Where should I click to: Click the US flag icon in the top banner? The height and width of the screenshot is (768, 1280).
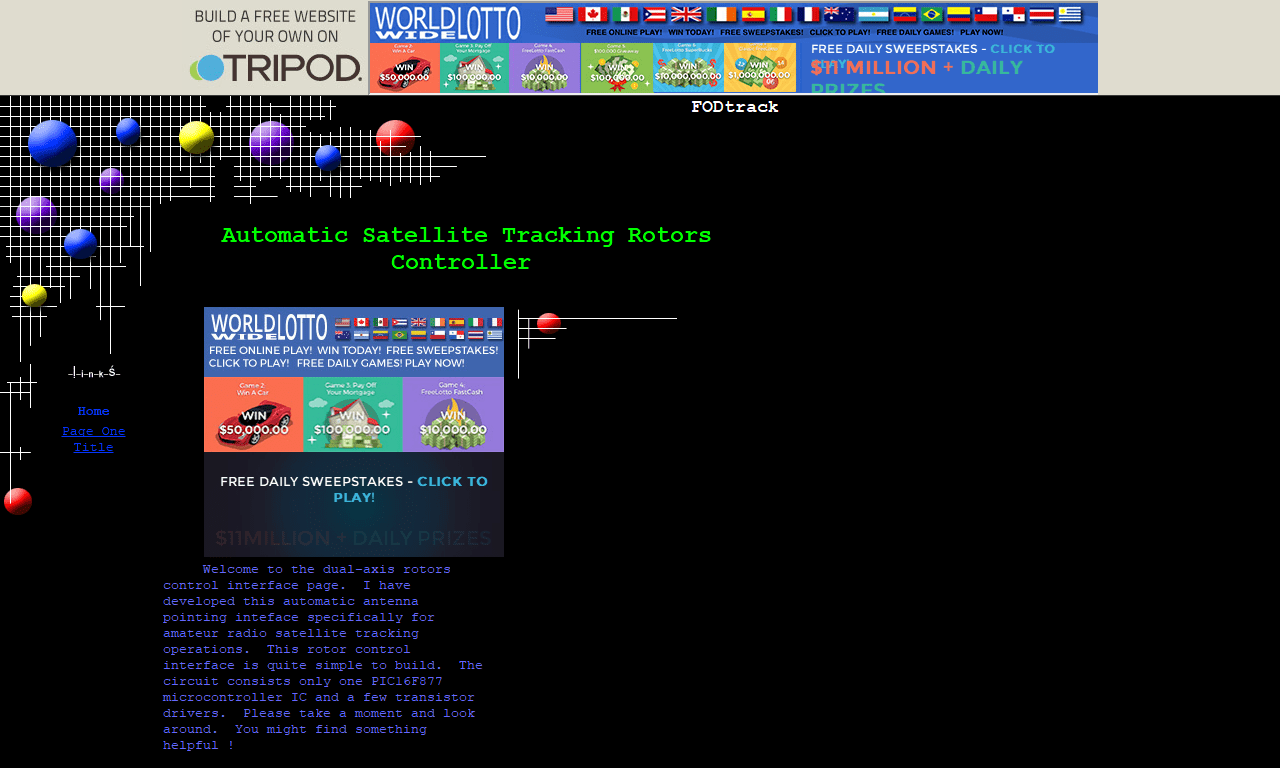click(x=559, y=14)
